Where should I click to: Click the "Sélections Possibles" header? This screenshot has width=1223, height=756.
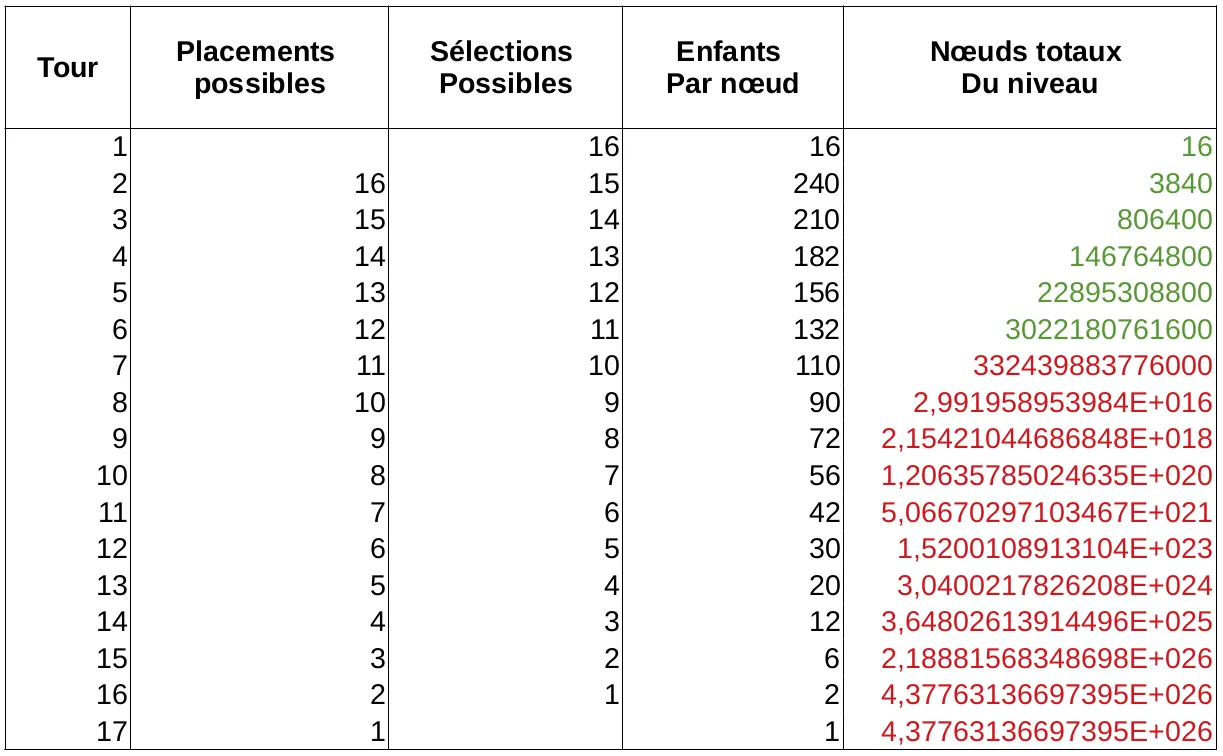coord(505,68)
